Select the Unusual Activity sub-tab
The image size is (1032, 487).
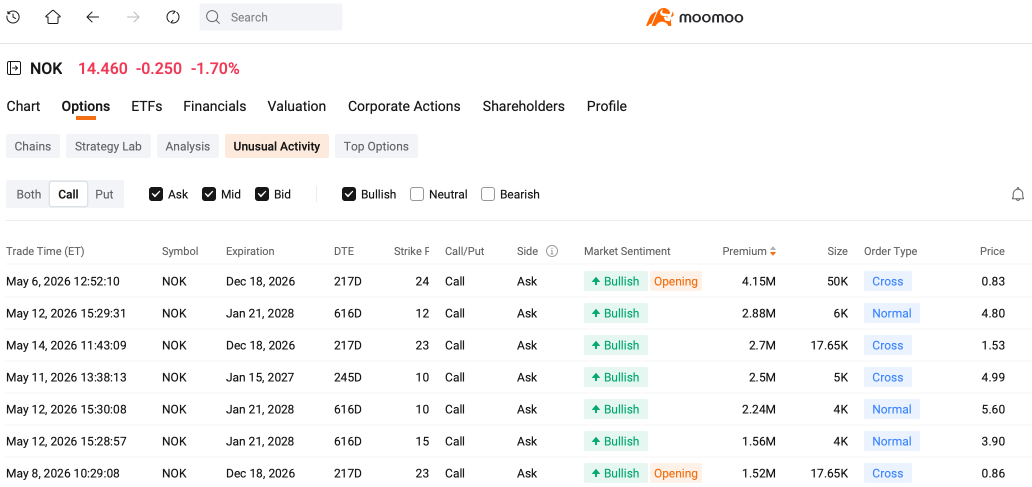tap(276, 146)
